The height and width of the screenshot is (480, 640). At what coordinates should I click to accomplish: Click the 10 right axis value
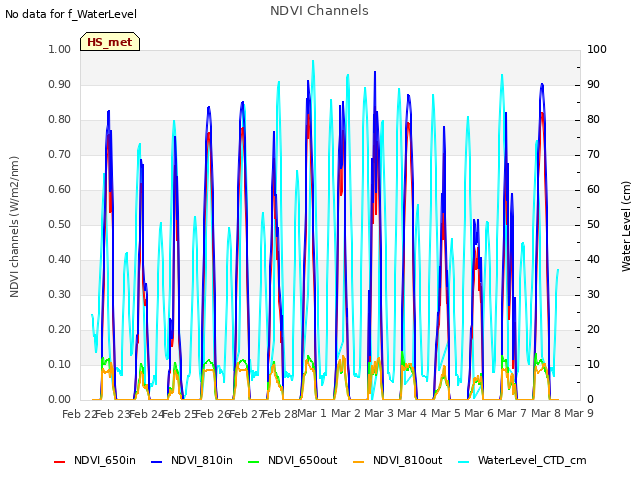point(593,364)
